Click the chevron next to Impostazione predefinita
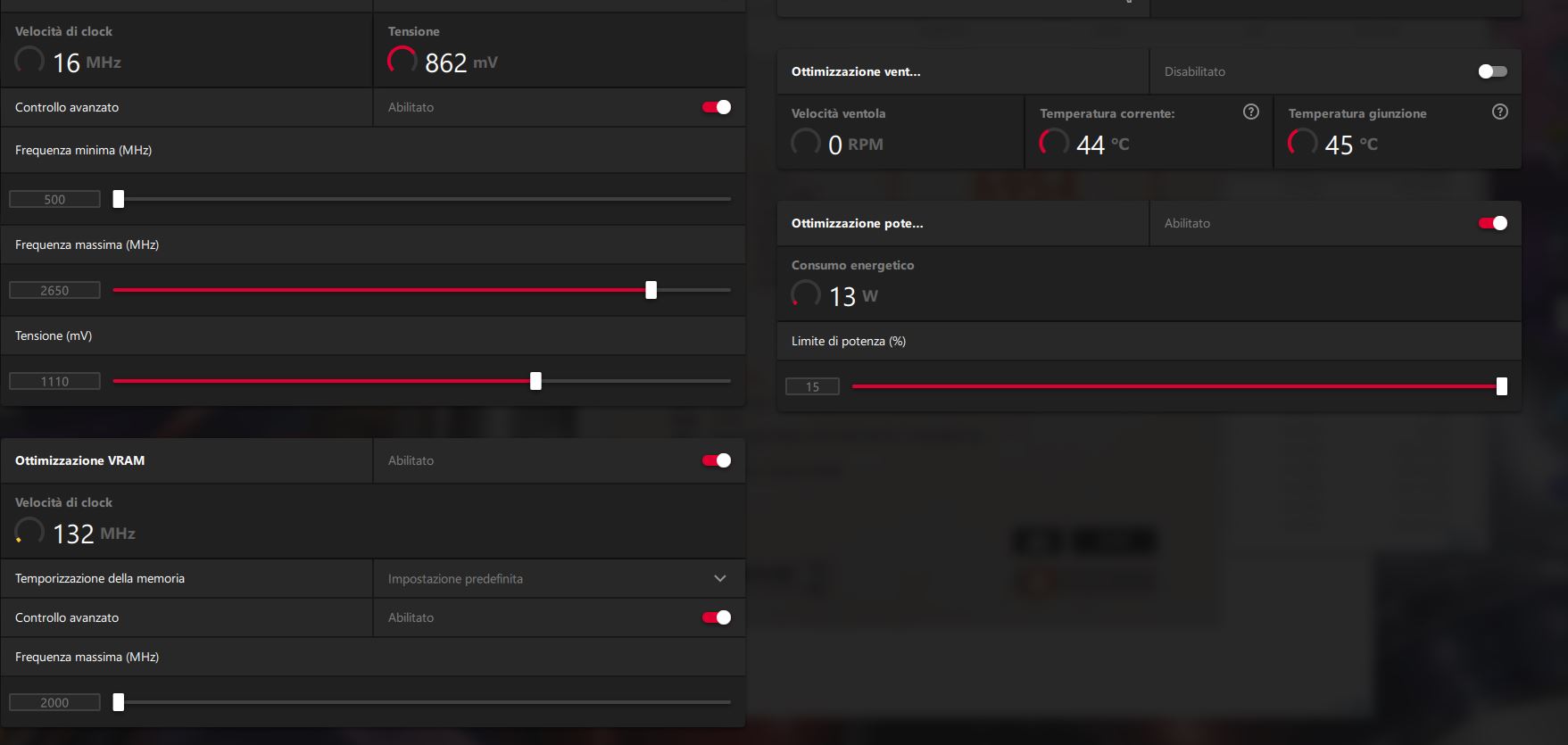 [x=719, y=579]
